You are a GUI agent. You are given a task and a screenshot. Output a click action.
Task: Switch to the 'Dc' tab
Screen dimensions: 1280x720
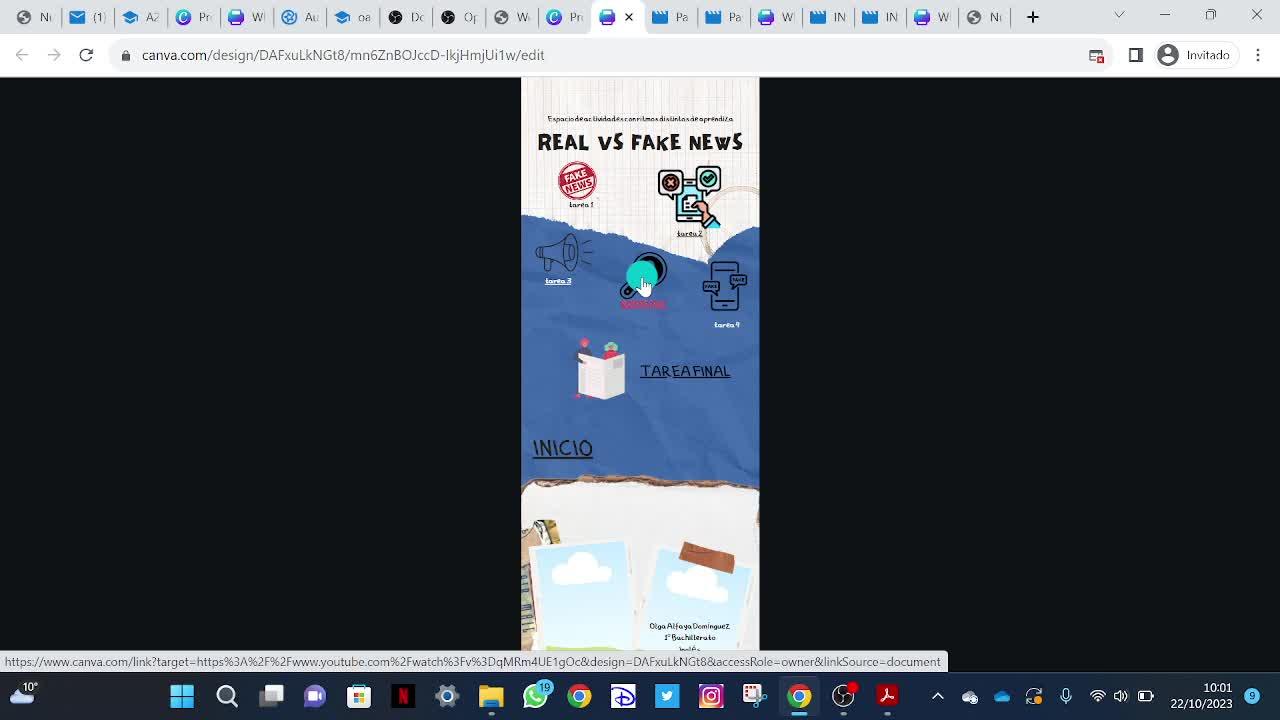coord(405,17)
